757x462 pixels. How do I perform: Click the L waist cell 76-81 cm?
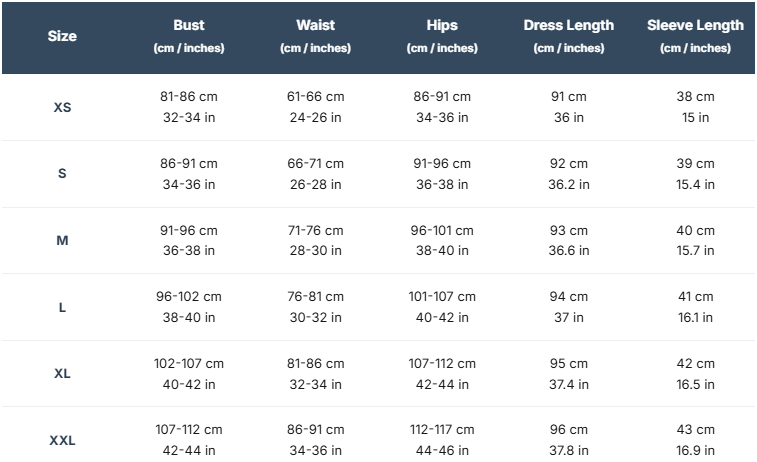click(315, 297)
